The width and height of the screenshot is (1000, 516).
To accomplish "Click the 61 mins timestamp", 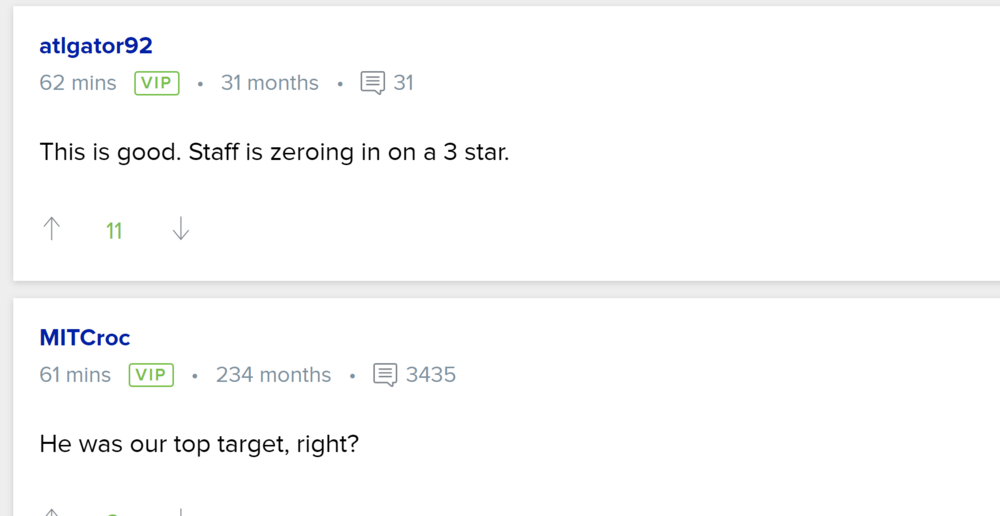I will coord(75,375).
